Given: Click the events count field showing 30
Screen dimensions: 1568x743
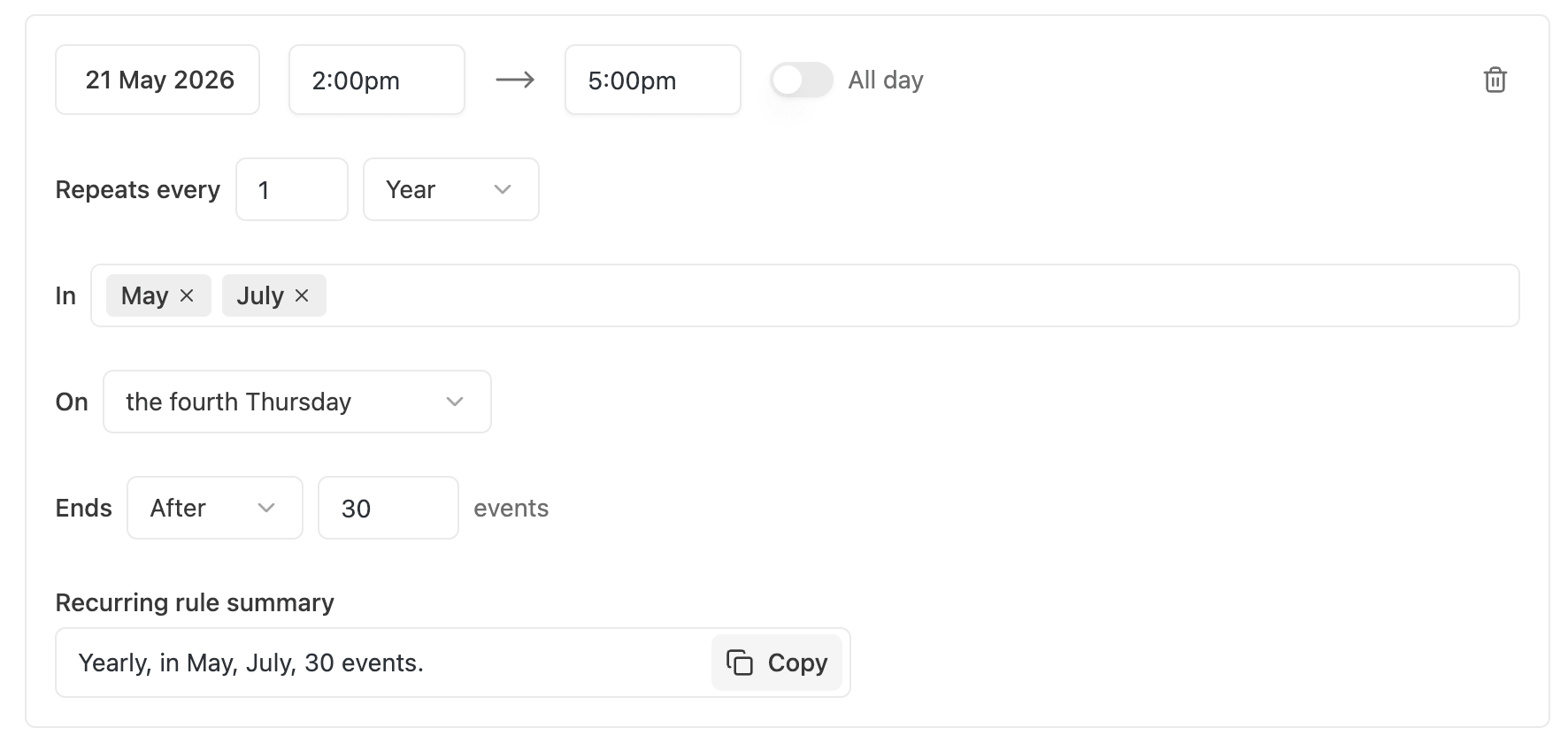Looking at the screenshot, I should pyautogui.click(x=388, y=508).
